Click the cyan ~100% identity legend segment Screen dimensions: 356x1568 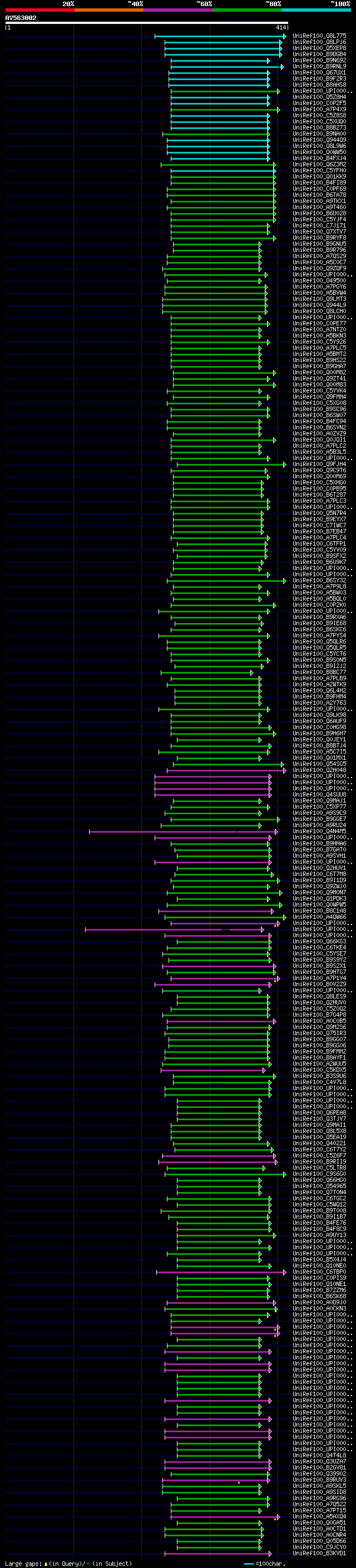(316, 10)
